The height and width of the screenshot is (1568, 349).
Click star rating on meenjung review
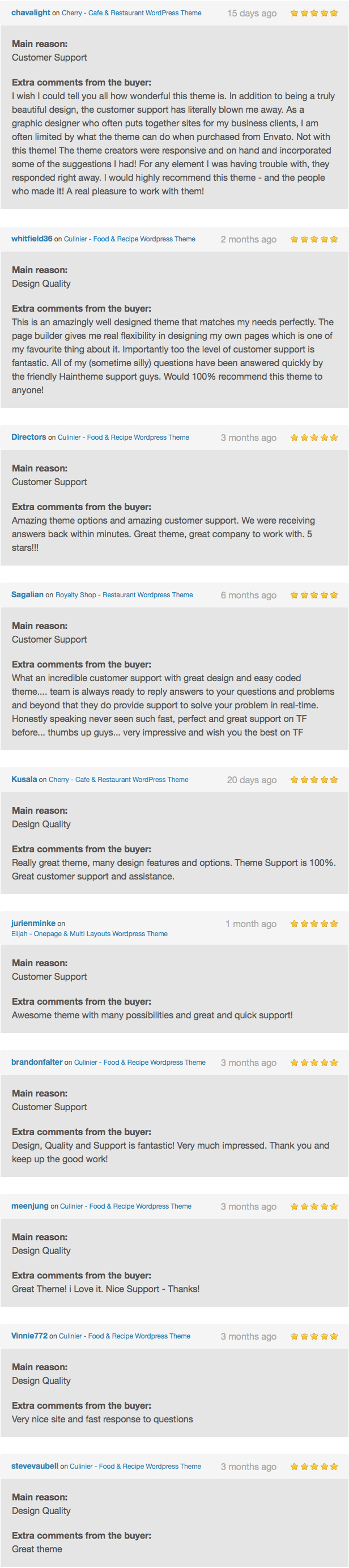pos(314,1206)
